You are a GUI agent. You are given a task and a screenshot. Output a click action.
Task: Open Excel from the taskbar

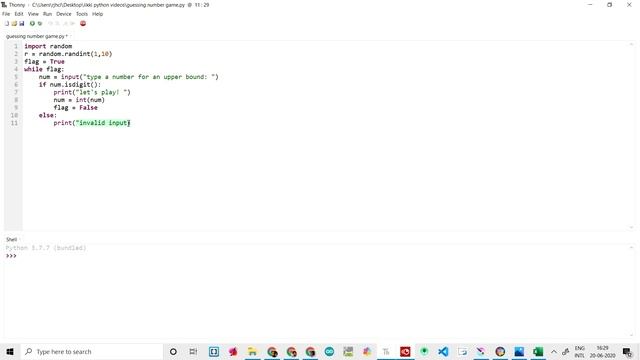(538, 351)
